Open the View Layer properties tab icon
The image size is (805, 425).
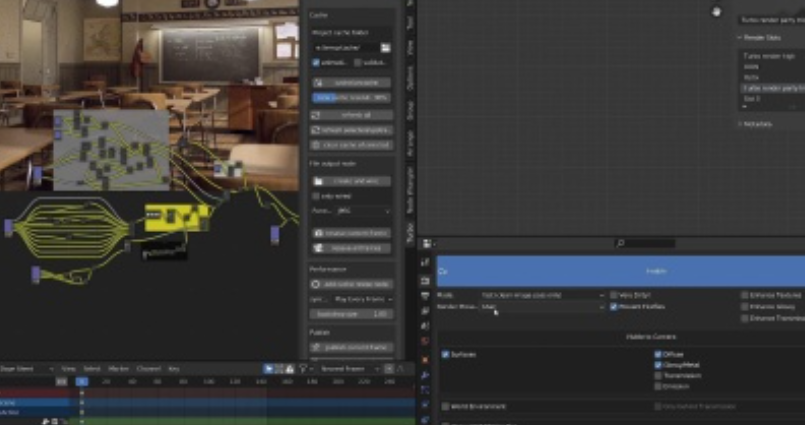coord(426,311)
